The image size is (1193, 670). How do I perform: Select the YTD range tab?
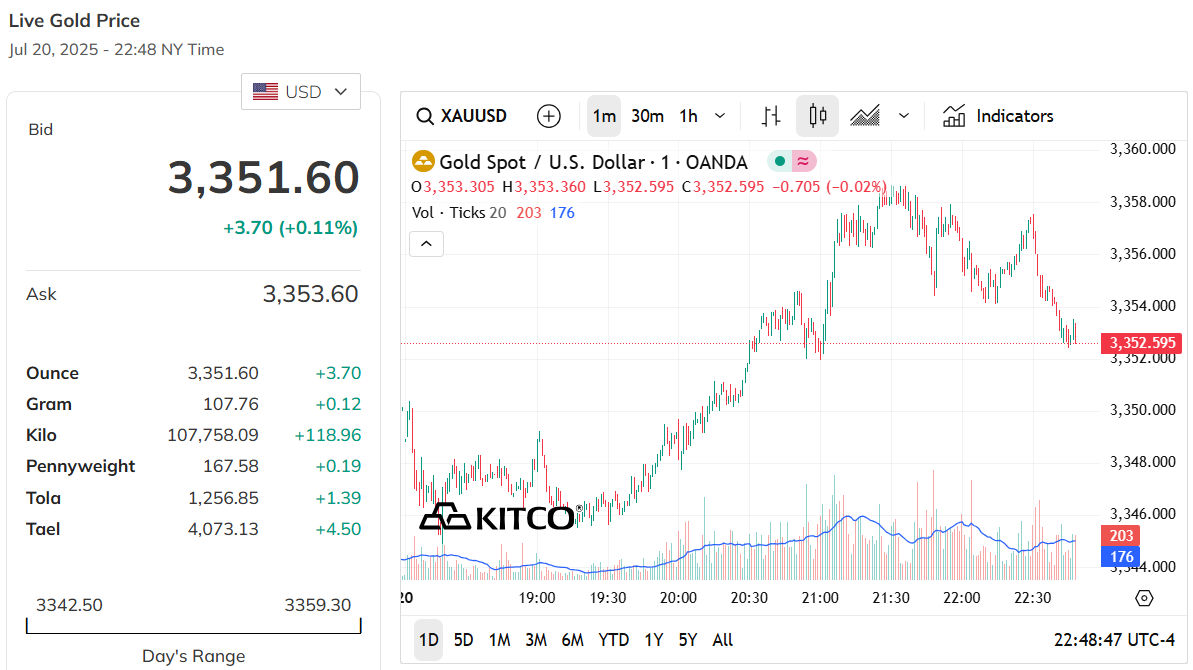click(613, 640)
